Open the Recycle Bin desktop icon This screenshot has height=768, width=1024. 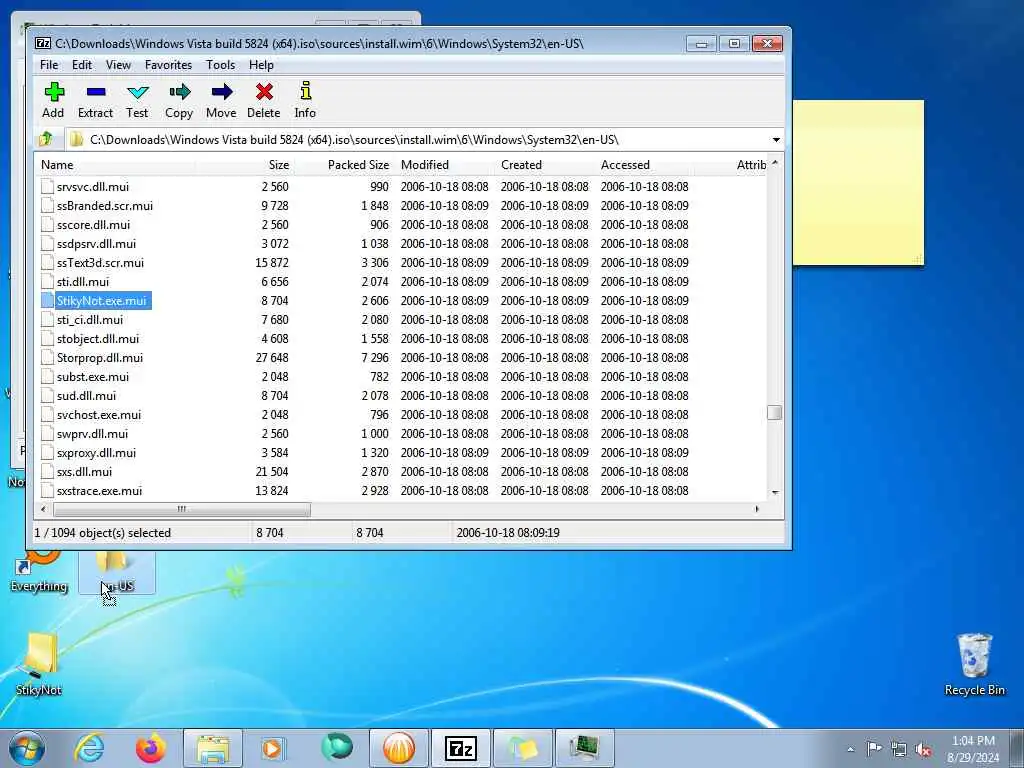click(974, 664)
